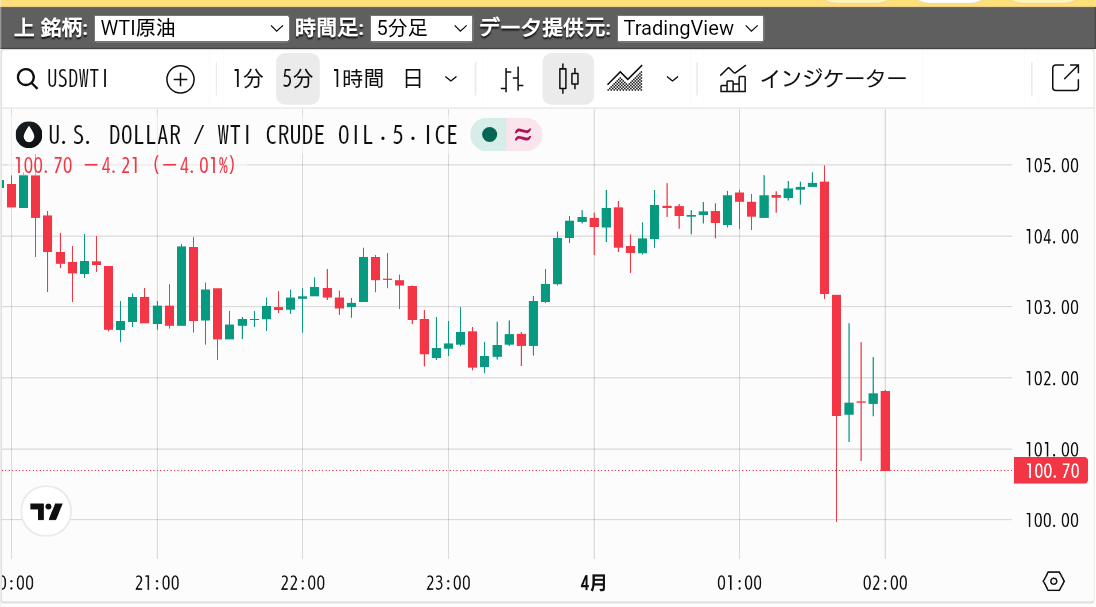Select the candlestick chart style icon
1096x607 pixels.
(569, 79)
